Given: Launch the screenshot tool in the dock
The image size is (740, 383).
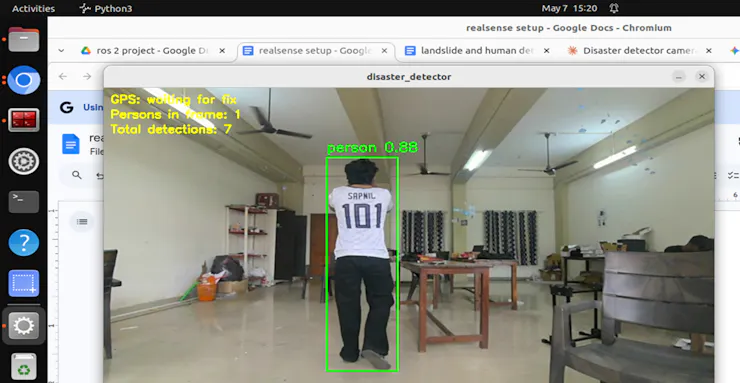Looking at the screenshot, I should (24, 283).
